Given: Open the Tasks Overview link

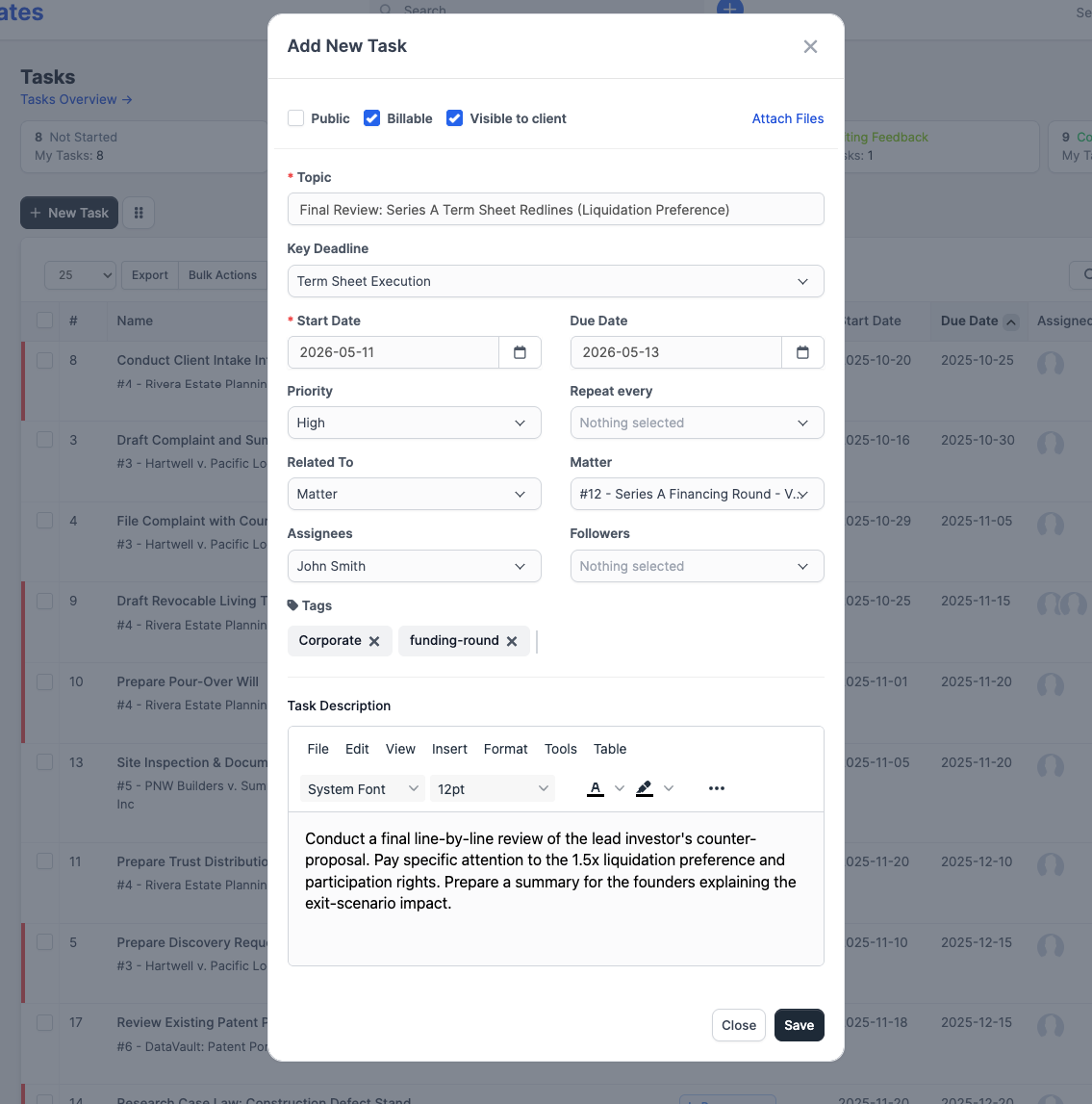Looking at the screenshot, I should [x=76, y=99].
